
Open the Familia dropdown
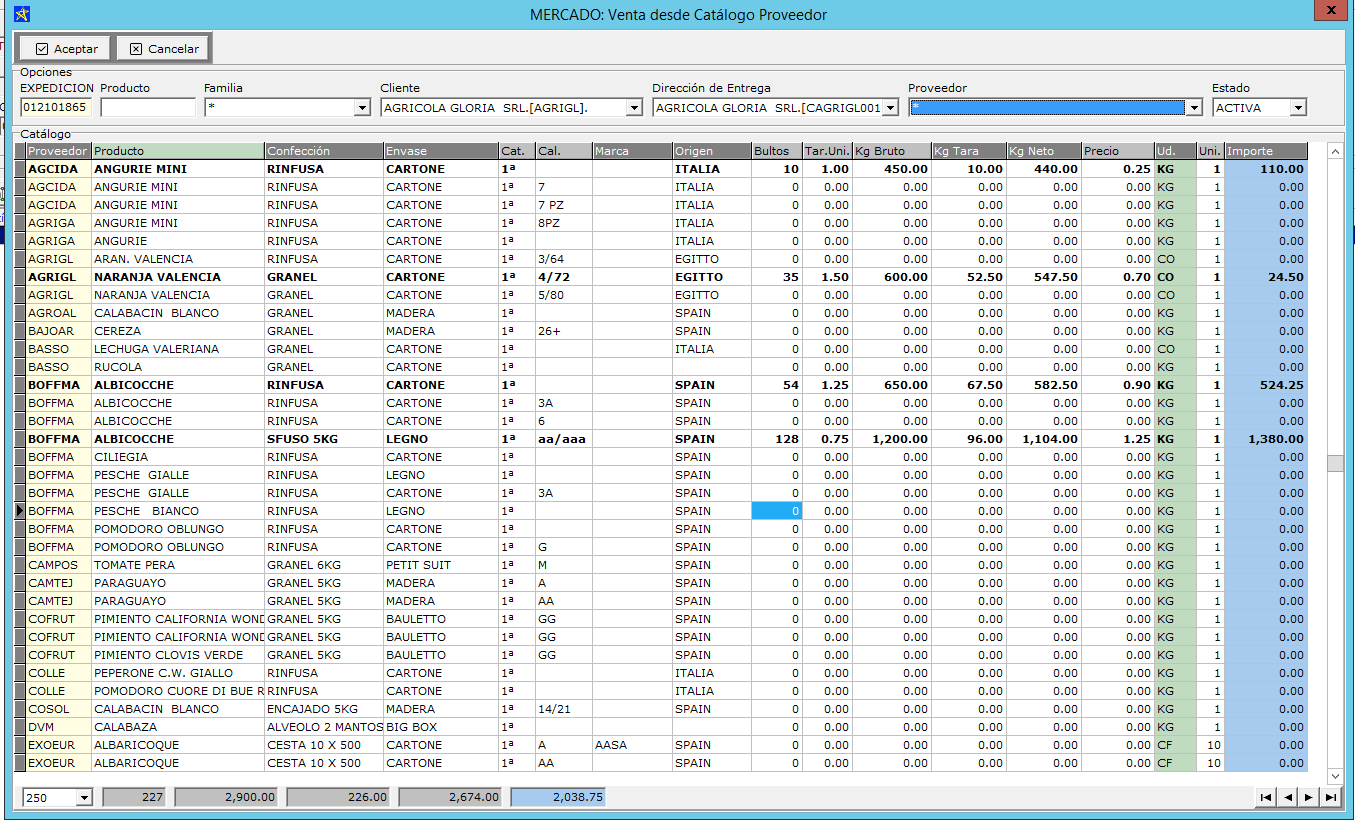pos(362,108)
